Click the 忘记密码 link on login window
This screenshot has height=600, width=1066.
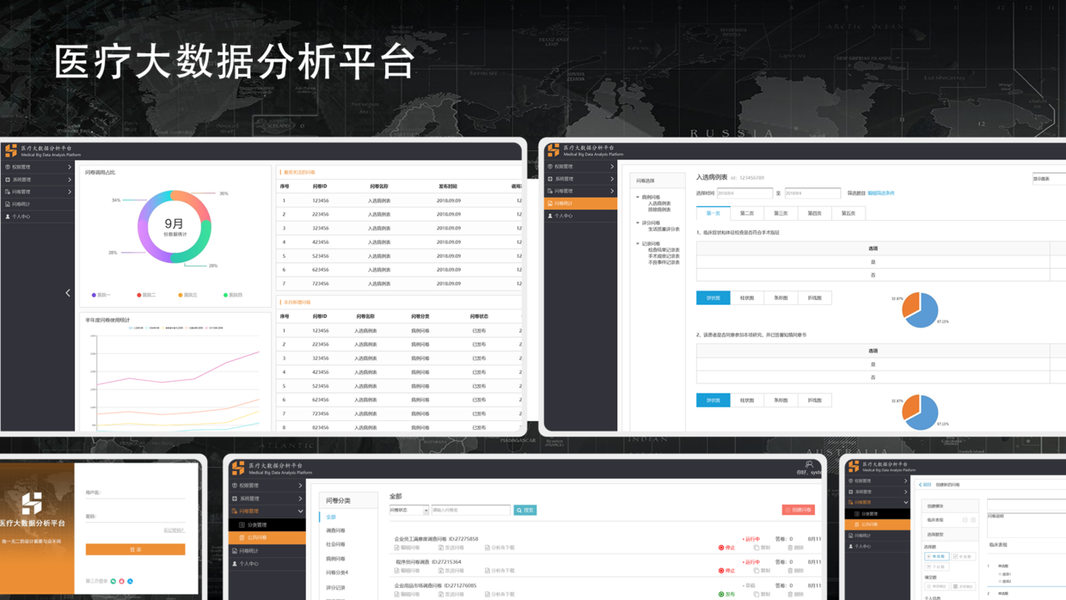click(174, 530)
